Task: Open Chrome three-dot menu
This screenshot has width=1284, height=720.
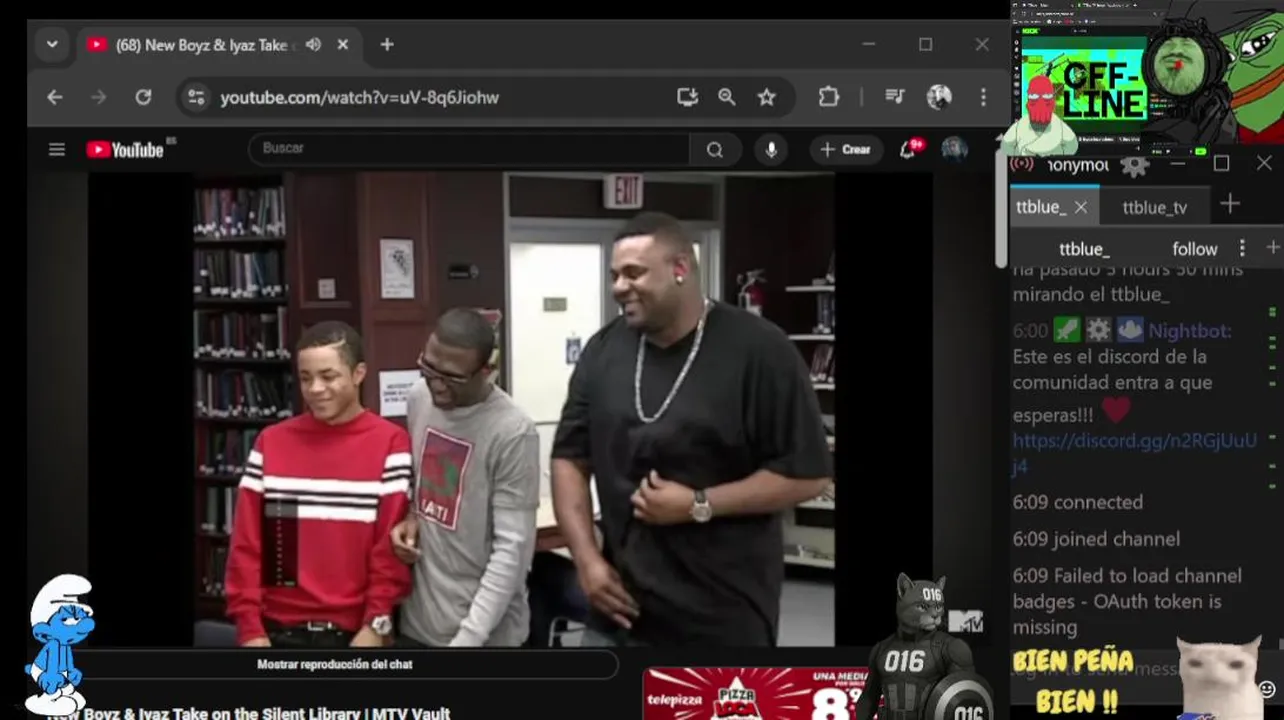Action: pos(983,97)
